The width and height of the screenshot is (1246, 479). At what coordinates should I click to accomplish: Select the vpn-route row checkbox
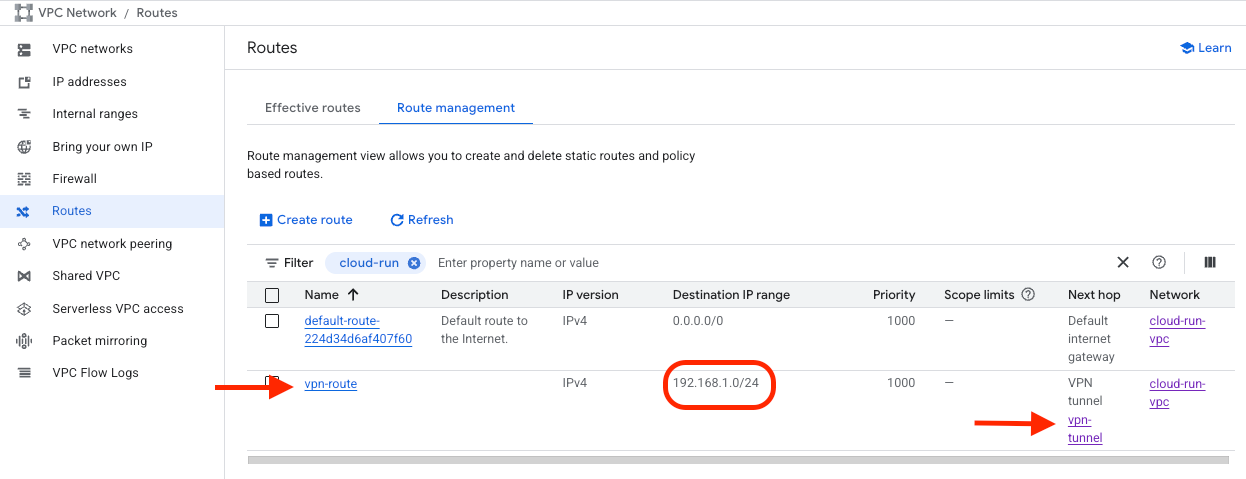pos(272,383)
